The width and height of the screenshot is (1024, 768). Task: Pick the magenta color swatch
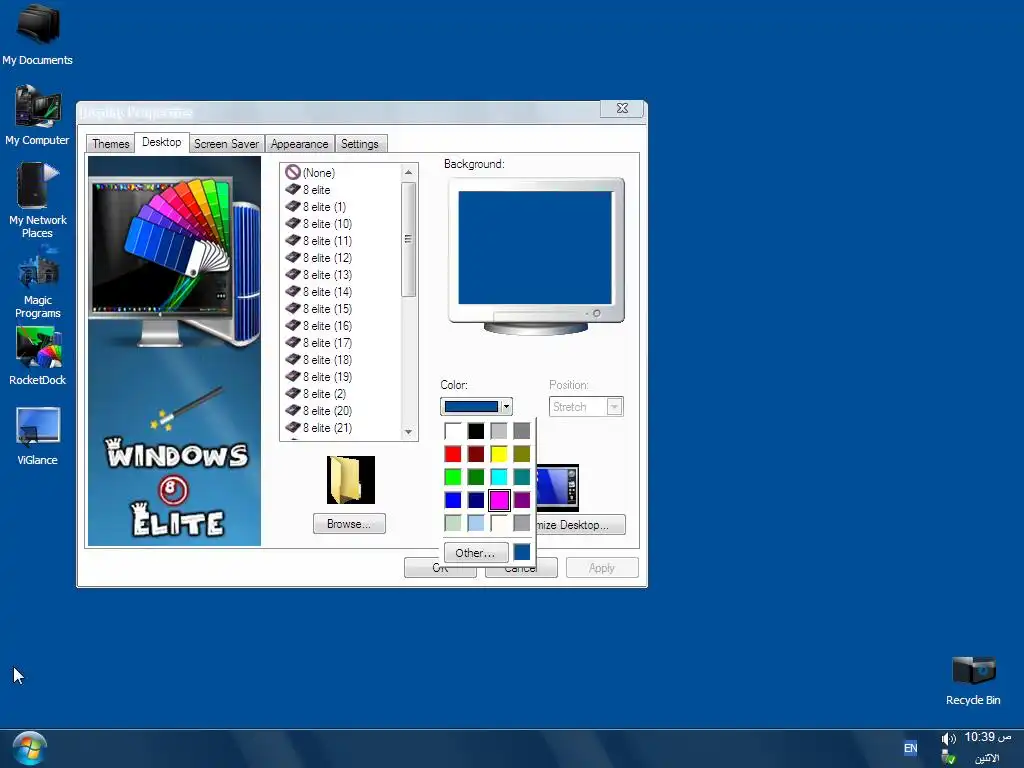tap(499, 500)
